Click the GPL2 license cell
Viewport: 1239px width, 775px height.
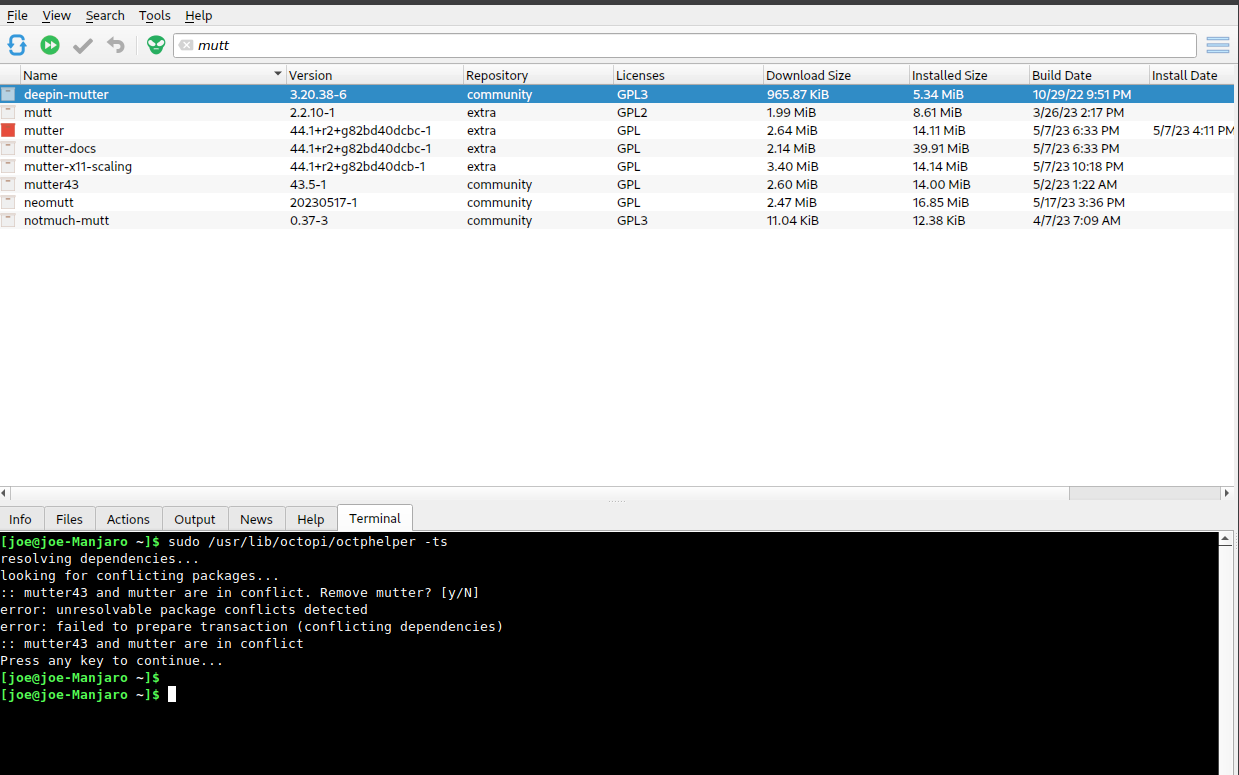coord(632,112)
